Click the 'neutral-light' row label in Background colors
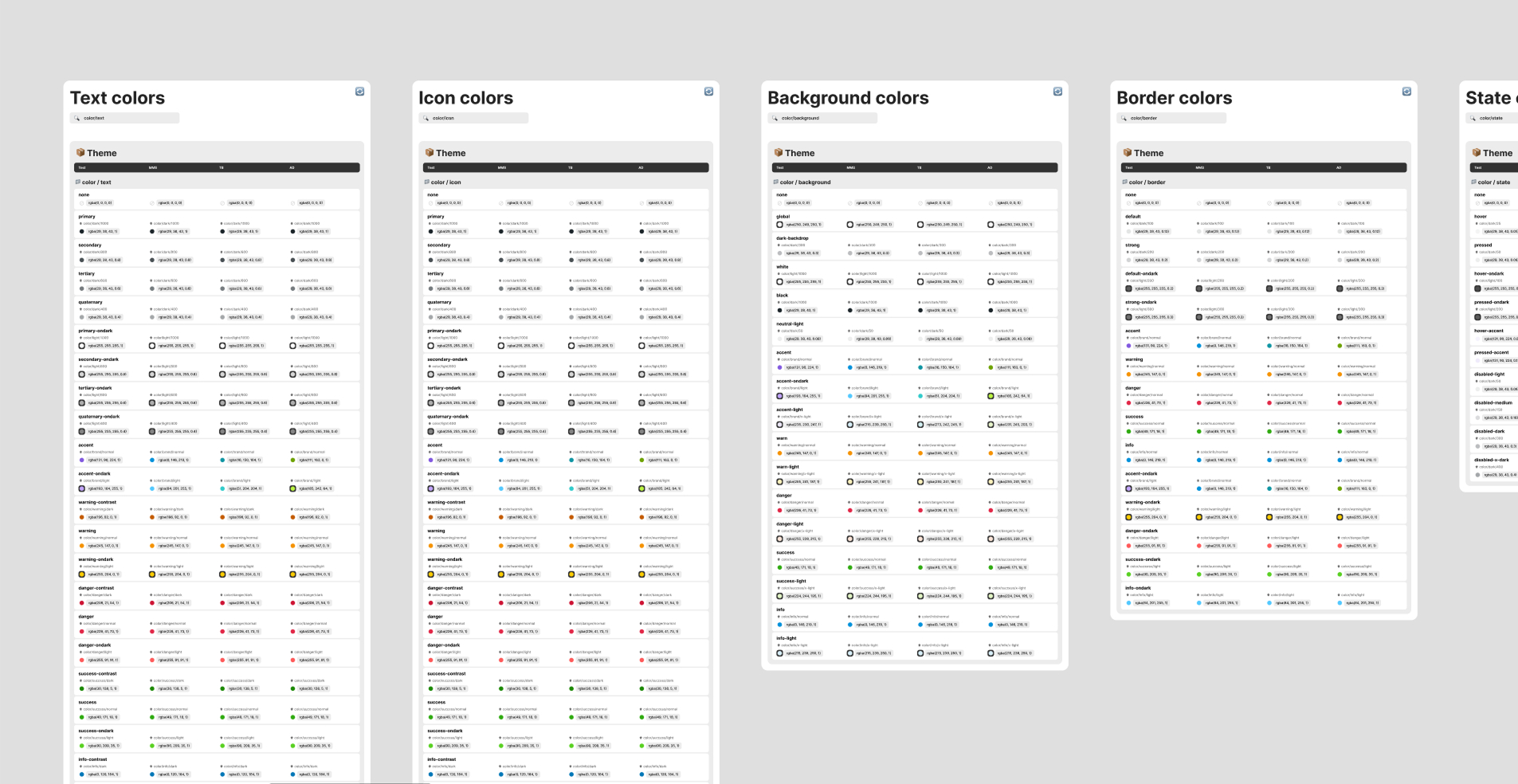Image resolution: width=1518 pixels, height=784 pixels. pos(790,324)
